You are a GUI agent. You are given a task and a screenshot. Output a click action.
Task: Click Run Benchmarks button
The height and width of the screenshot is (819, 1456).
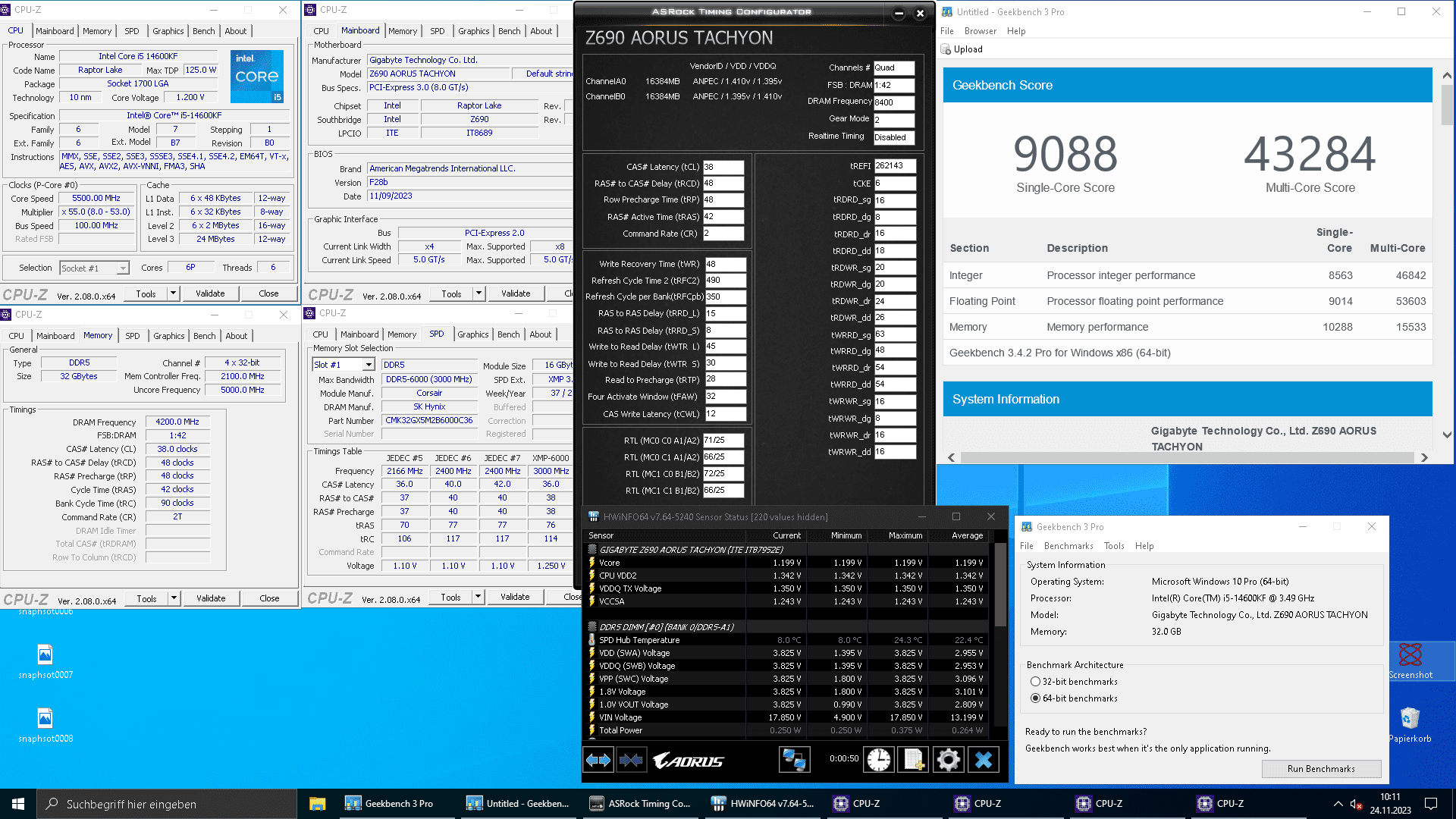coord(1321,769)
